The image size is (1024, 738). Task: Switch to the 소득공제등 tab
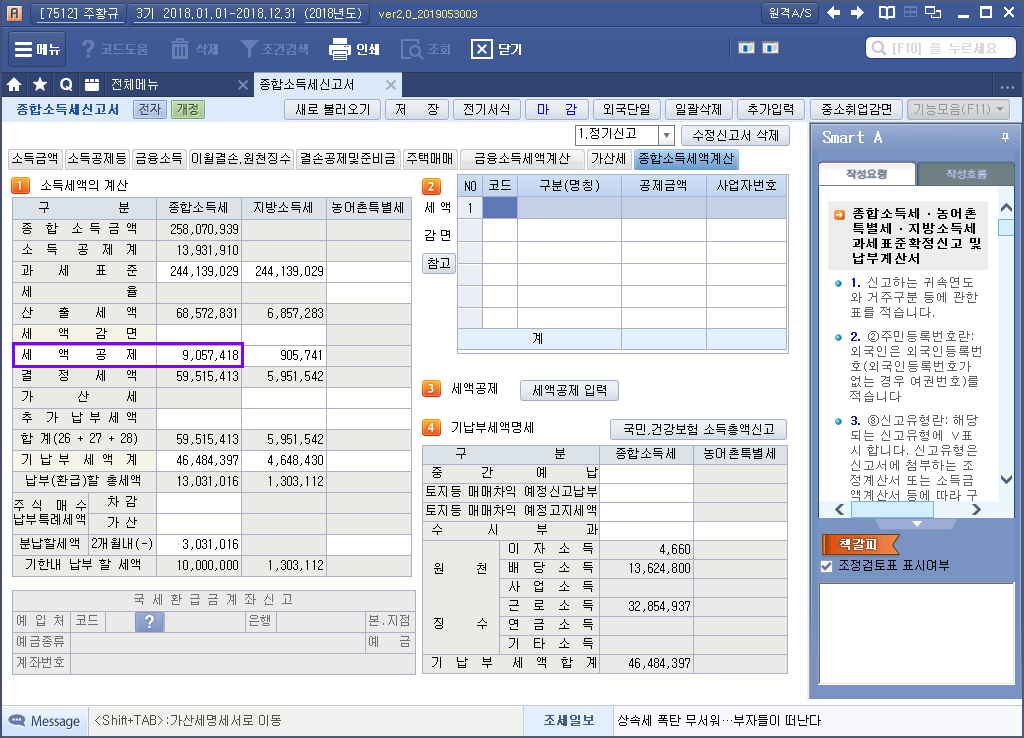point(97,159)
